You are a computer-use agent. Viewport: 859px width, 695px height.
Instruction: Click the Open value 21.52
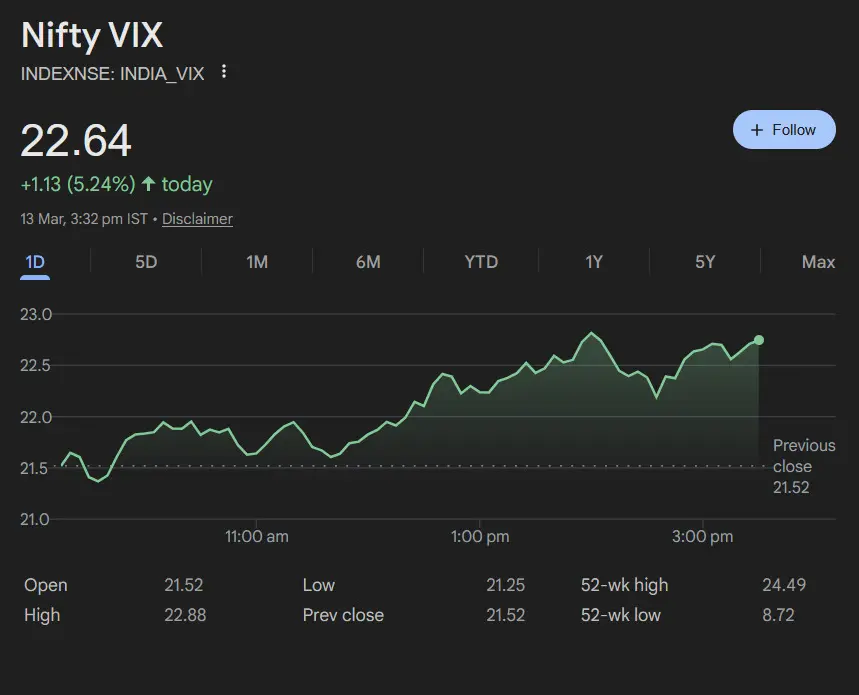point(185,585)
